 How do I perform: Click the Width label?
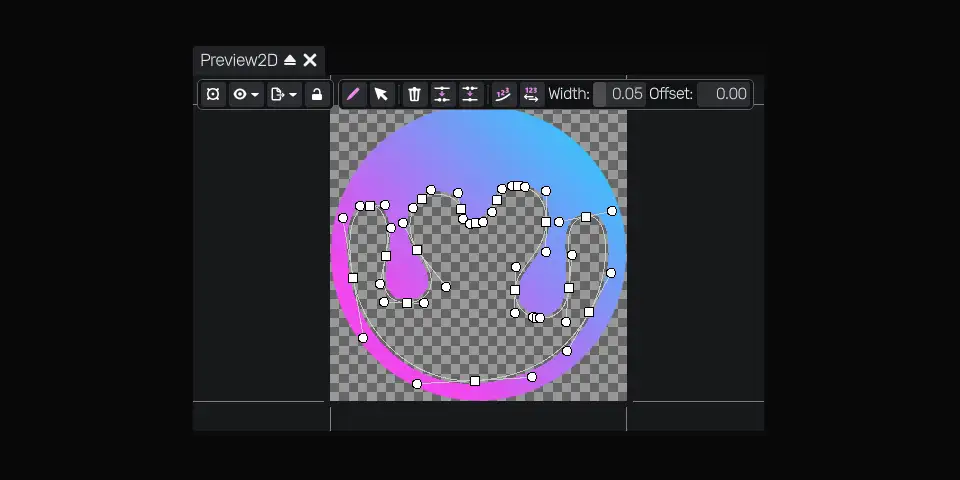coord(569,94)
